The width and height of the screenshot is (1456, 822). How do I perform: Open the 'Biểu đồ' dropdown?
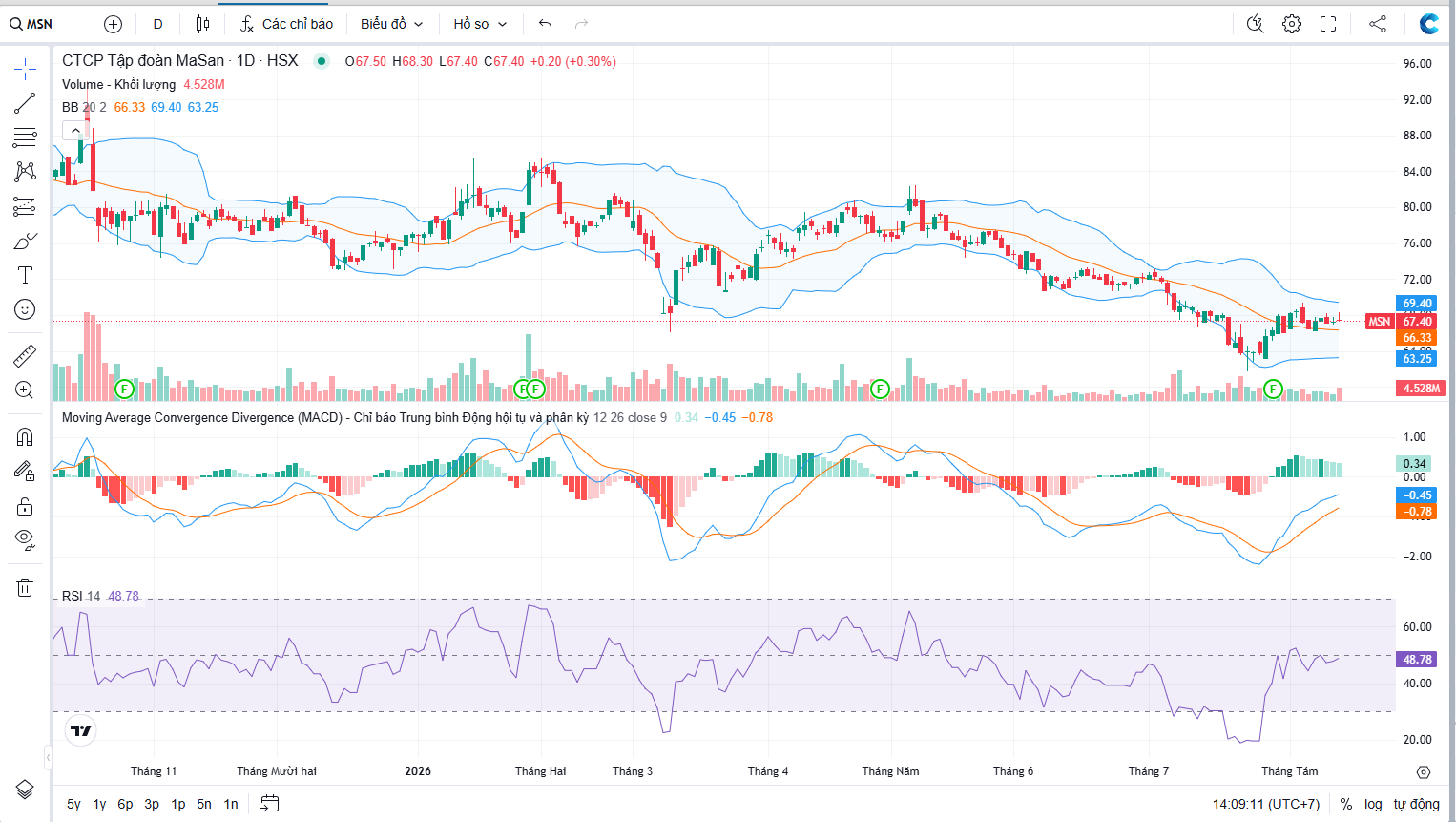[392, 24]
